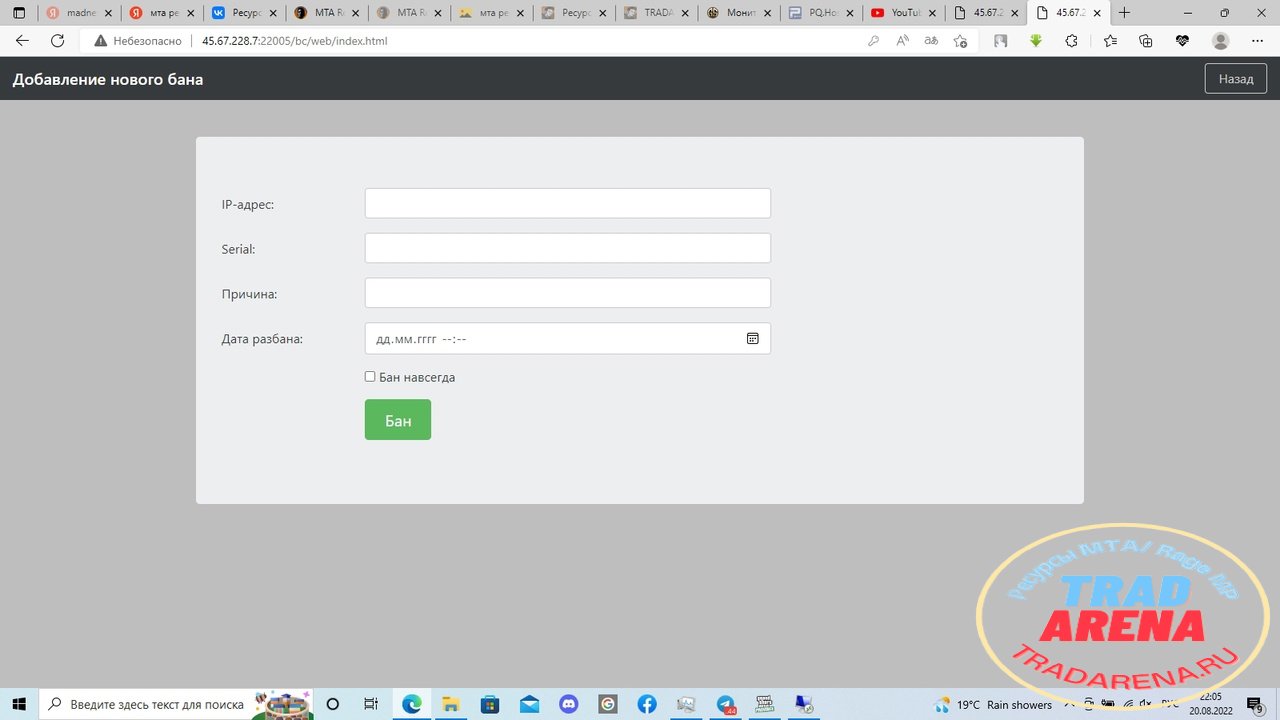Click the Назад button
This screenshot has width=1280, height=720.
(1236, 79)
